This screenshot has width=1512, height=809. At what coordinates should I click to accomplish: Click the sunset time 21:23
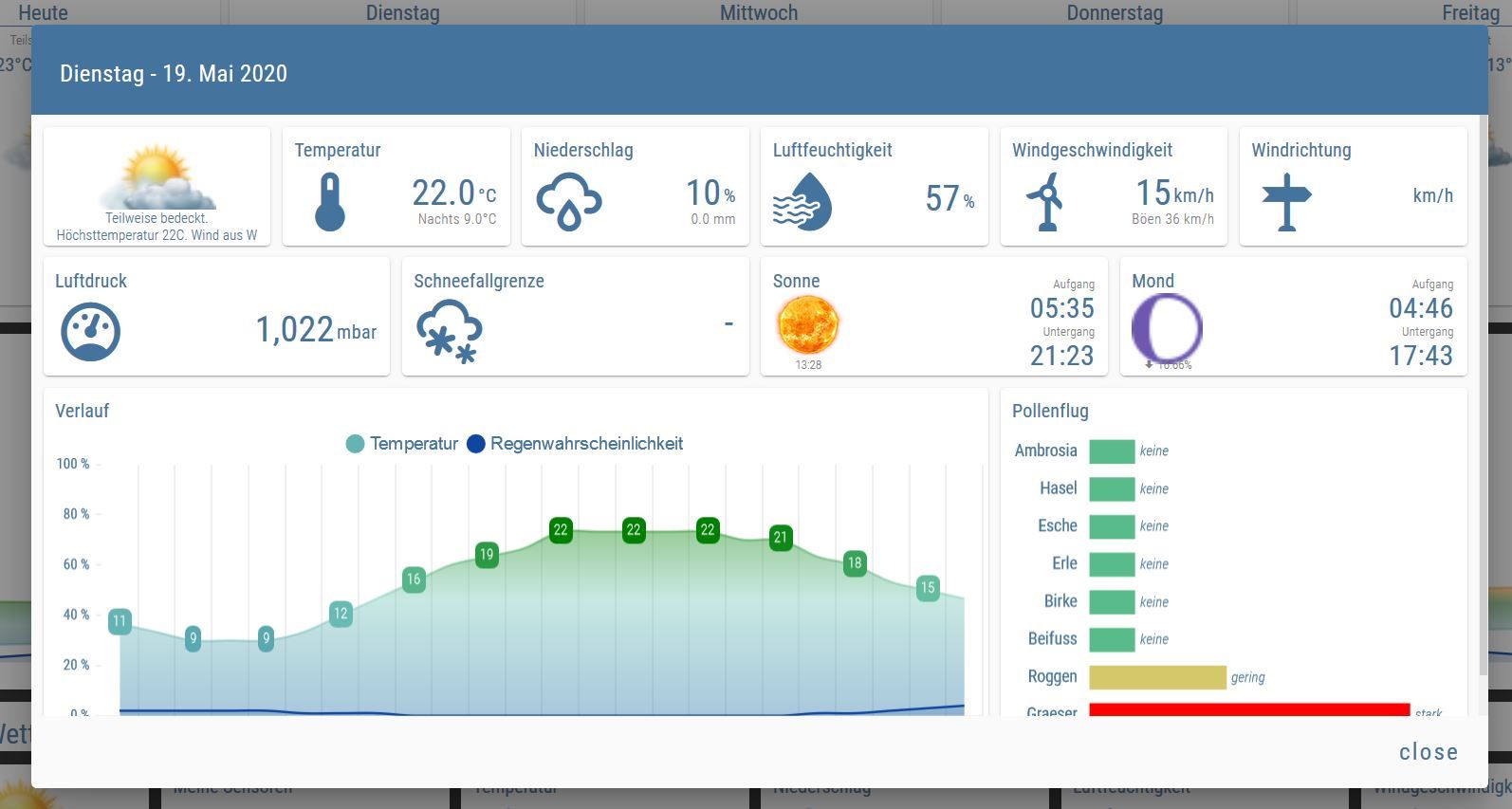coord(1062,356)
